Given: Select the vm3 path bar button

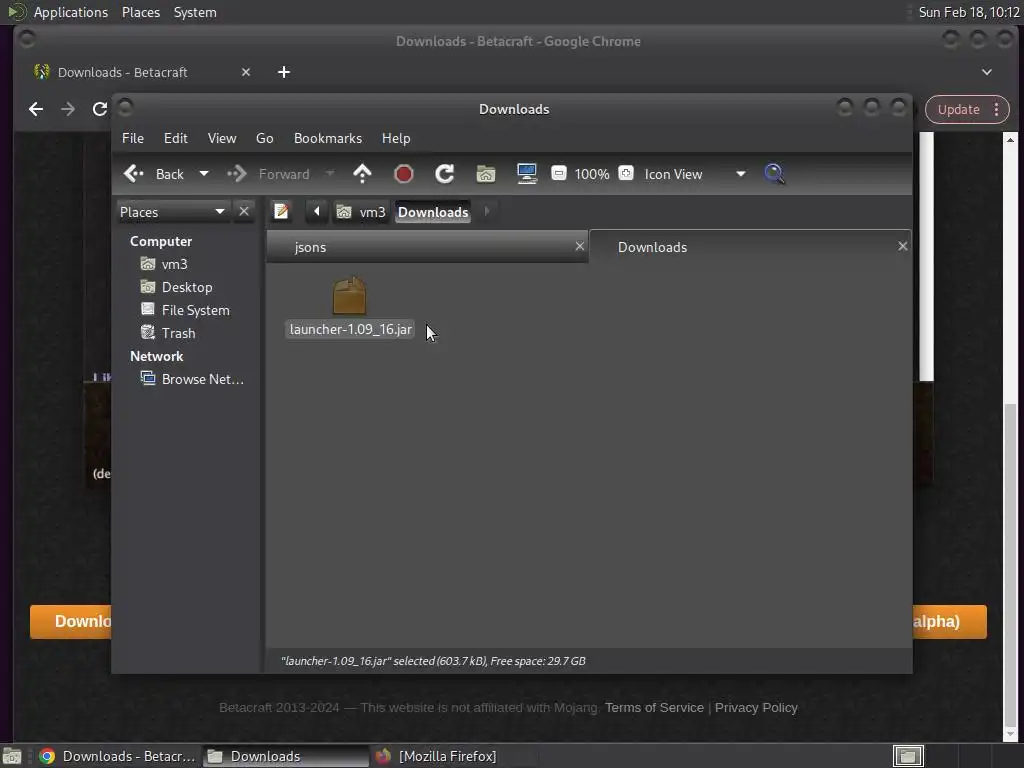Looking at the screenshot, I should [361, 212].
